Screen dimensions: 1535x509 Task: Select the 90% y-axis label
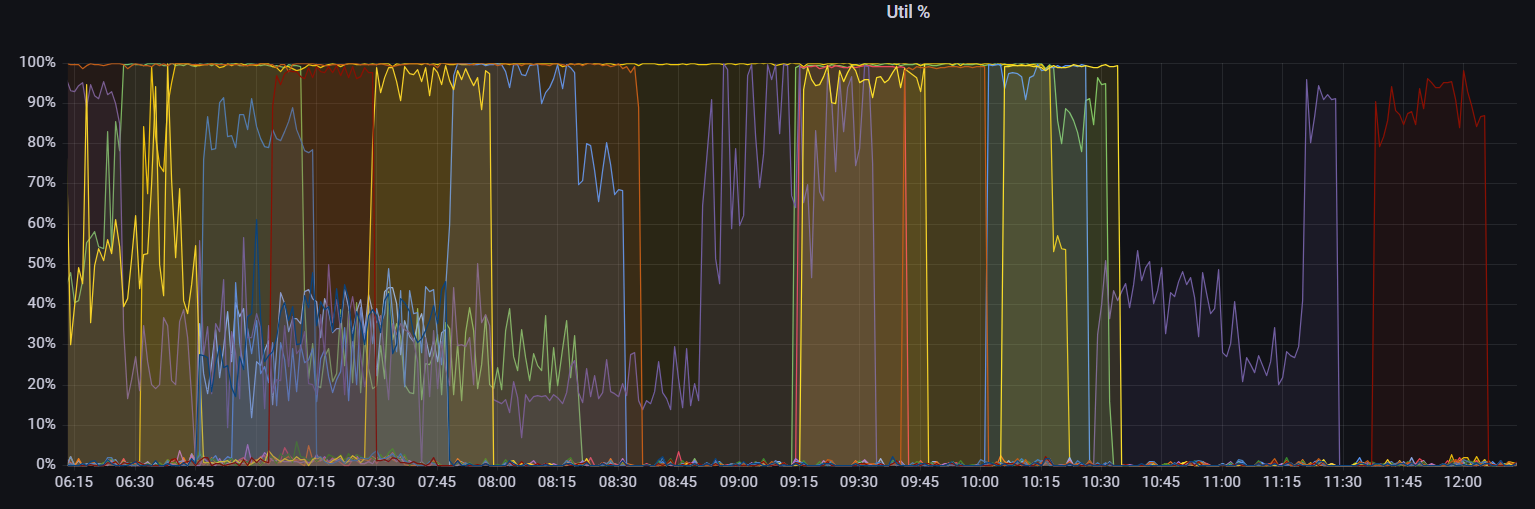(41, 103)
